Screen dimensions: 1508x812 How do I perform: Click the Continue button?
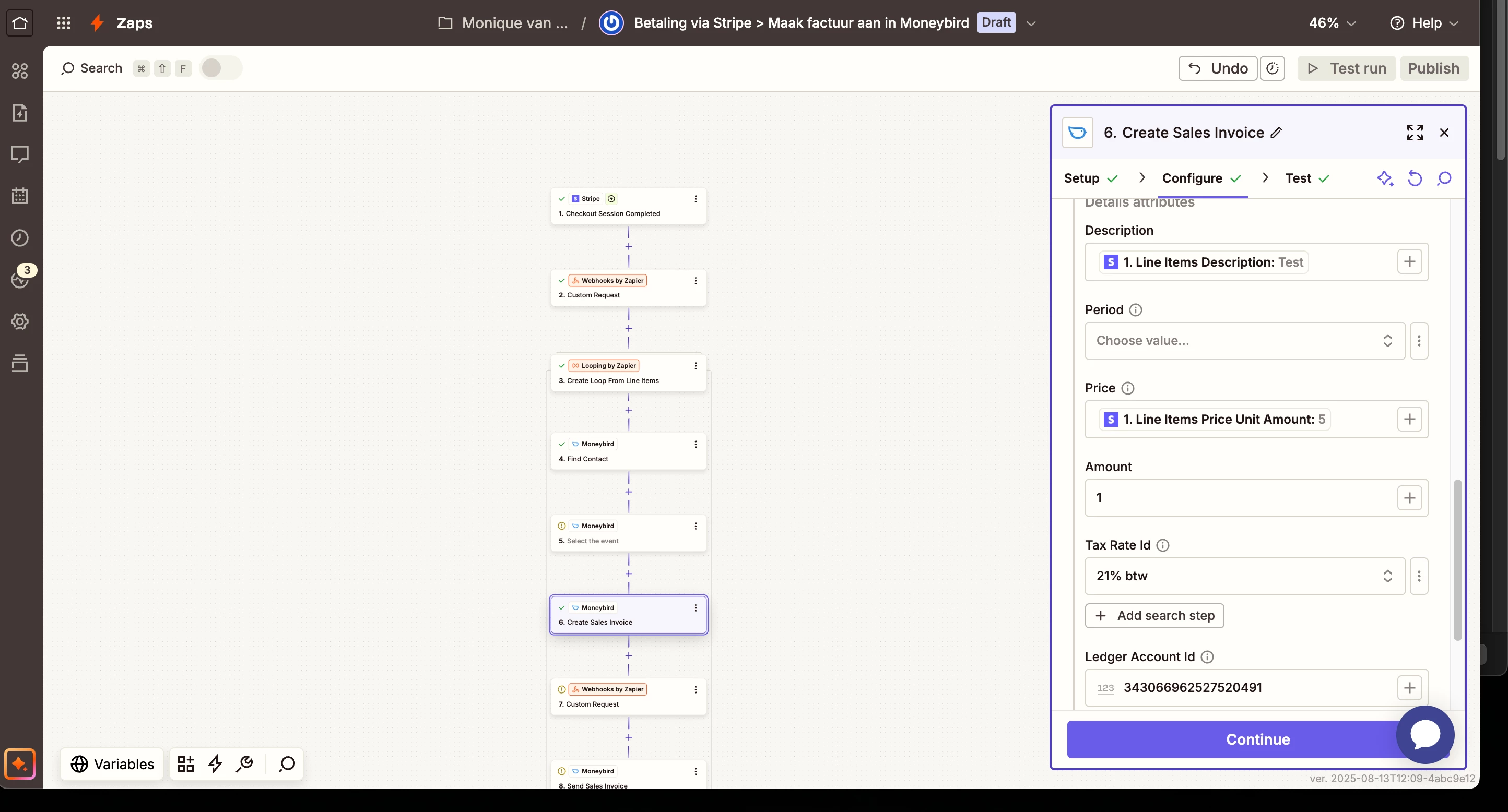1257,739
